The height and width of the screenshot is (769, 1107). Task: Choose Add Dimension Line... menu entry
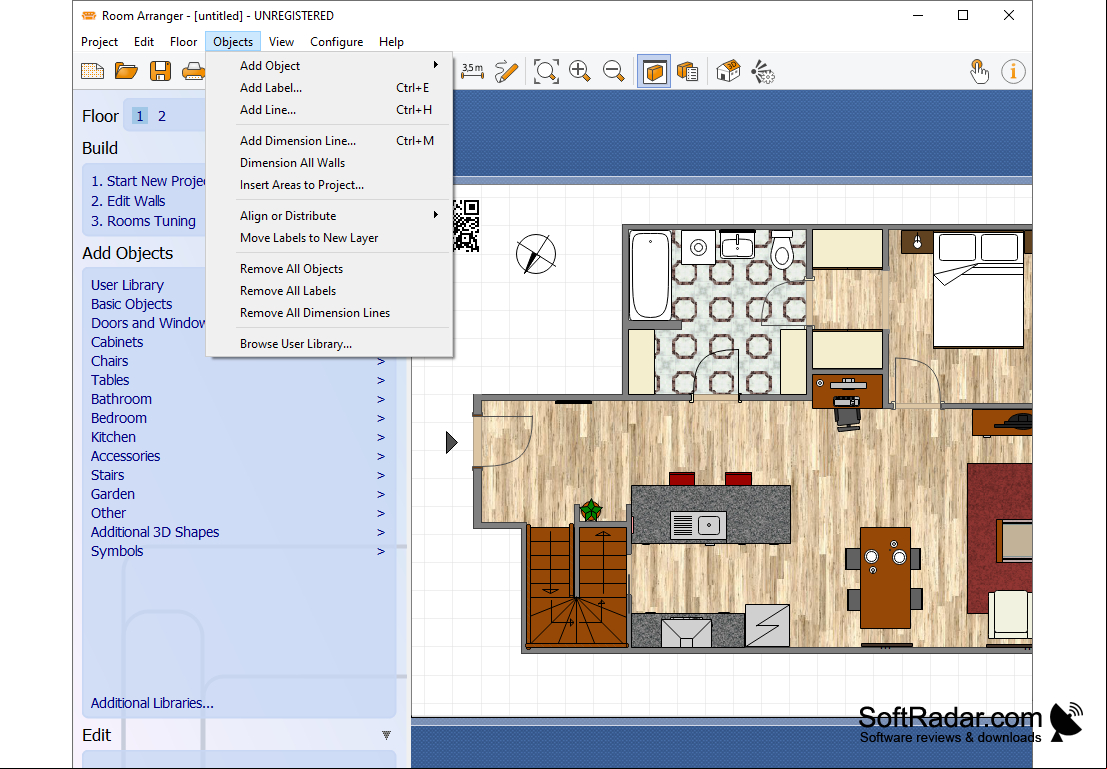pos(330,141)
